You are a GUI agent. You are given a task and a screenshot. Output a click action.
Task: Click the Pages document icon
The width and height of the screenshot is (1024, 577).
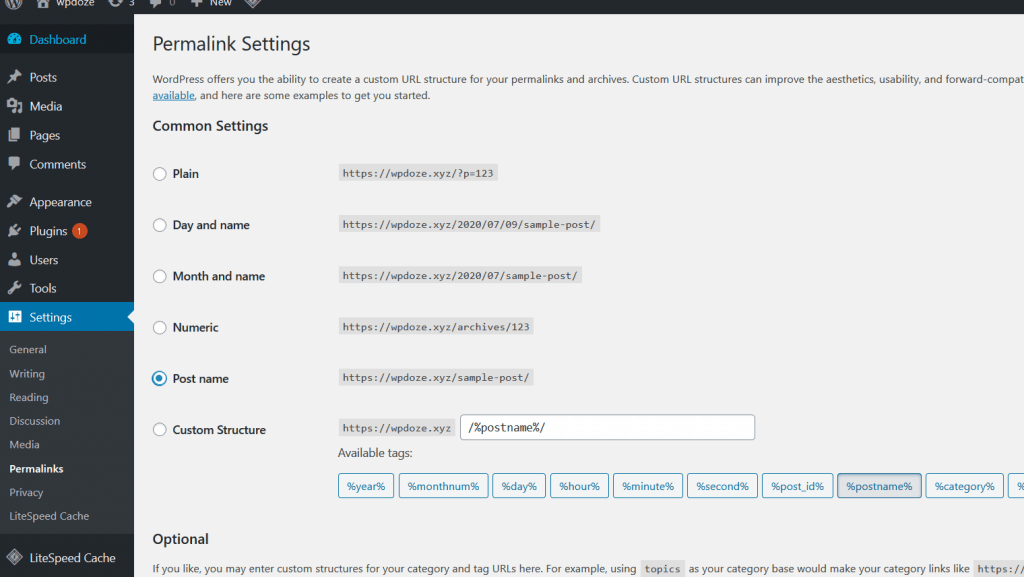click(14, 135)
